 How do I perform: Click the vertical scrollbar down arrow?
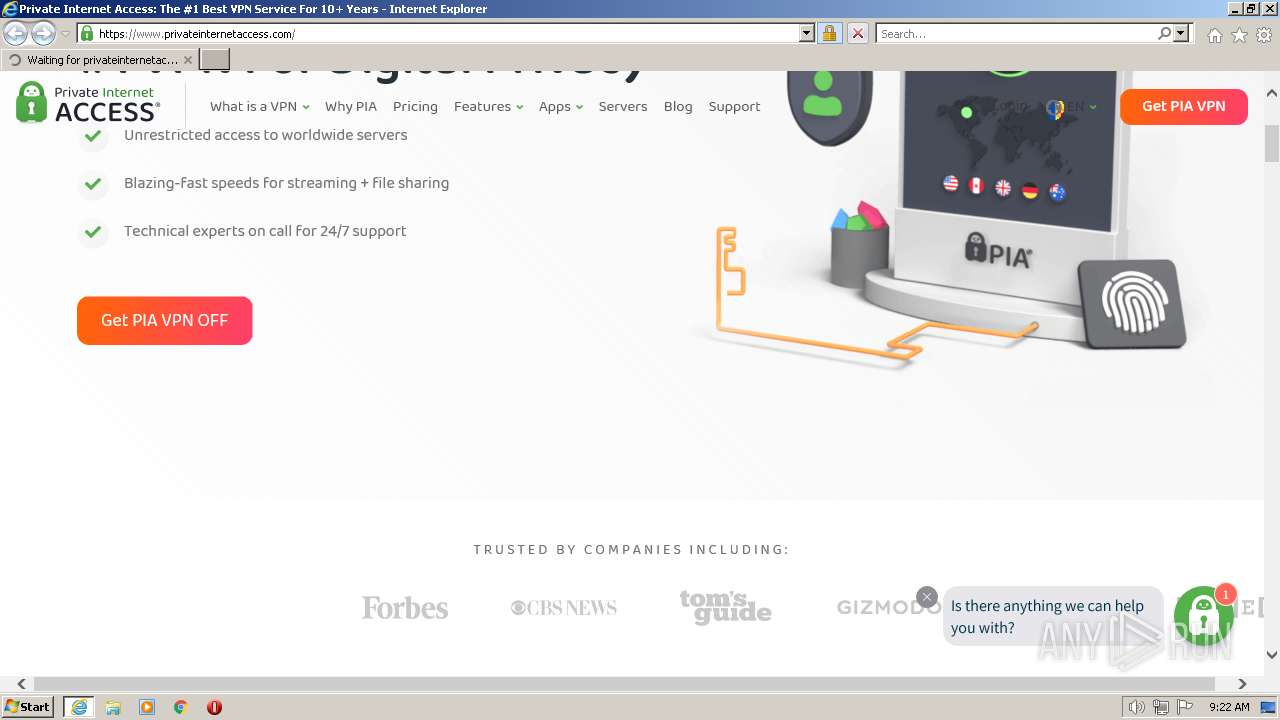tap(1272, 655)
